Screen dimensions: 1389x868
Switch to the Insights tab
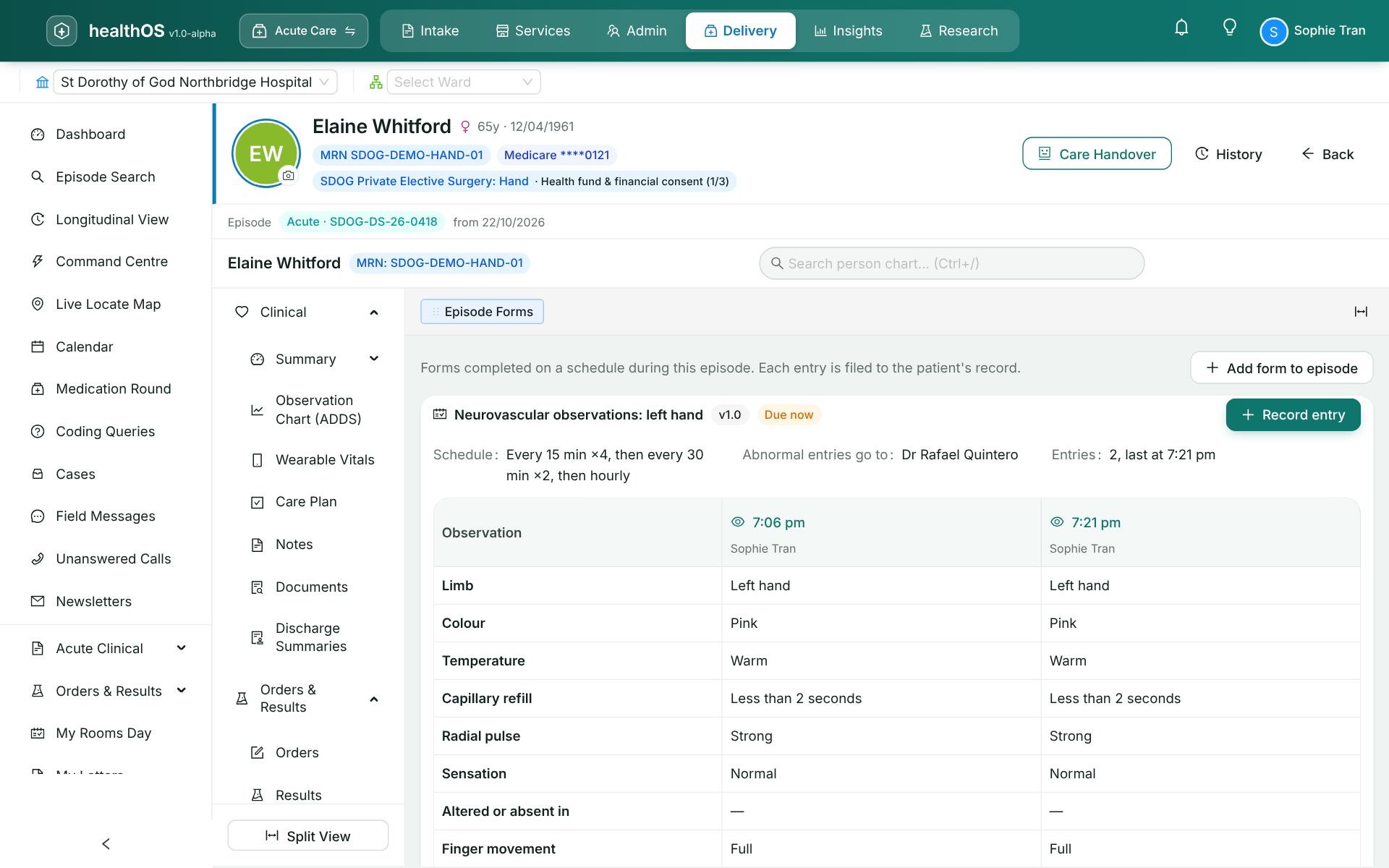click(849, 30)
